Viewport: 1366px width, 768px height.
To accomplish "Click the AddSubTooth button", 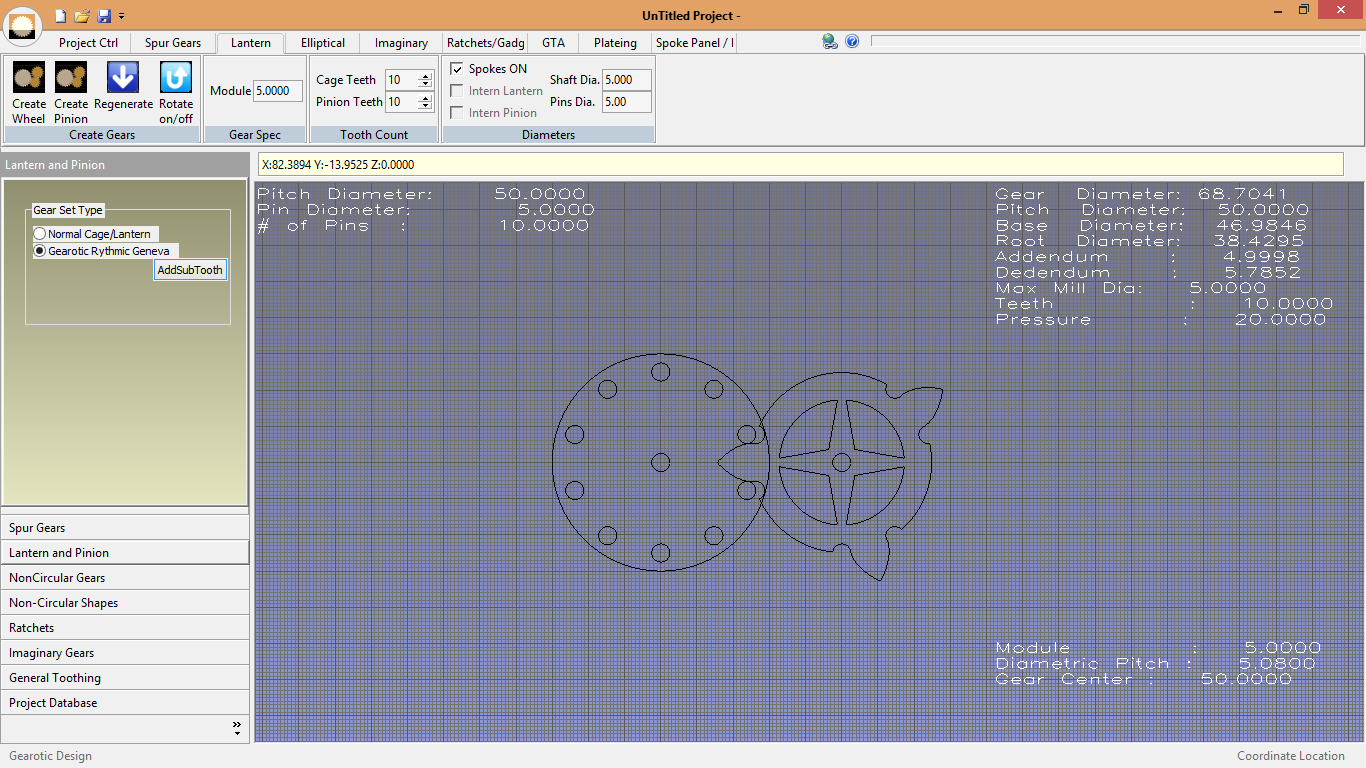I will [x=190, y=270].
